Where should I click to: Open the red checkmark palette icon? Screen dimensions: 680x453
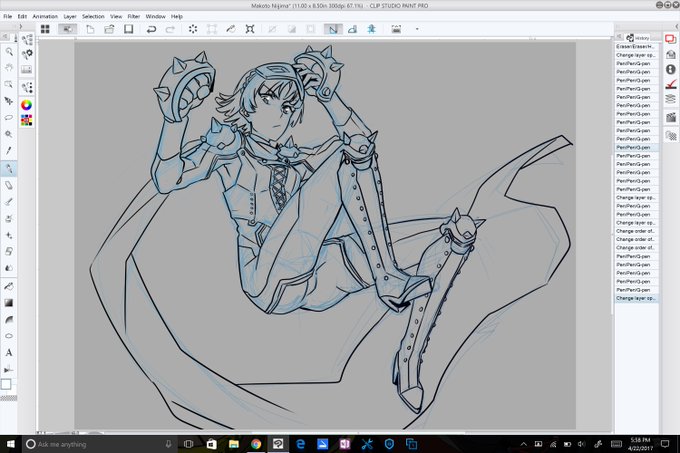point(670,84)
